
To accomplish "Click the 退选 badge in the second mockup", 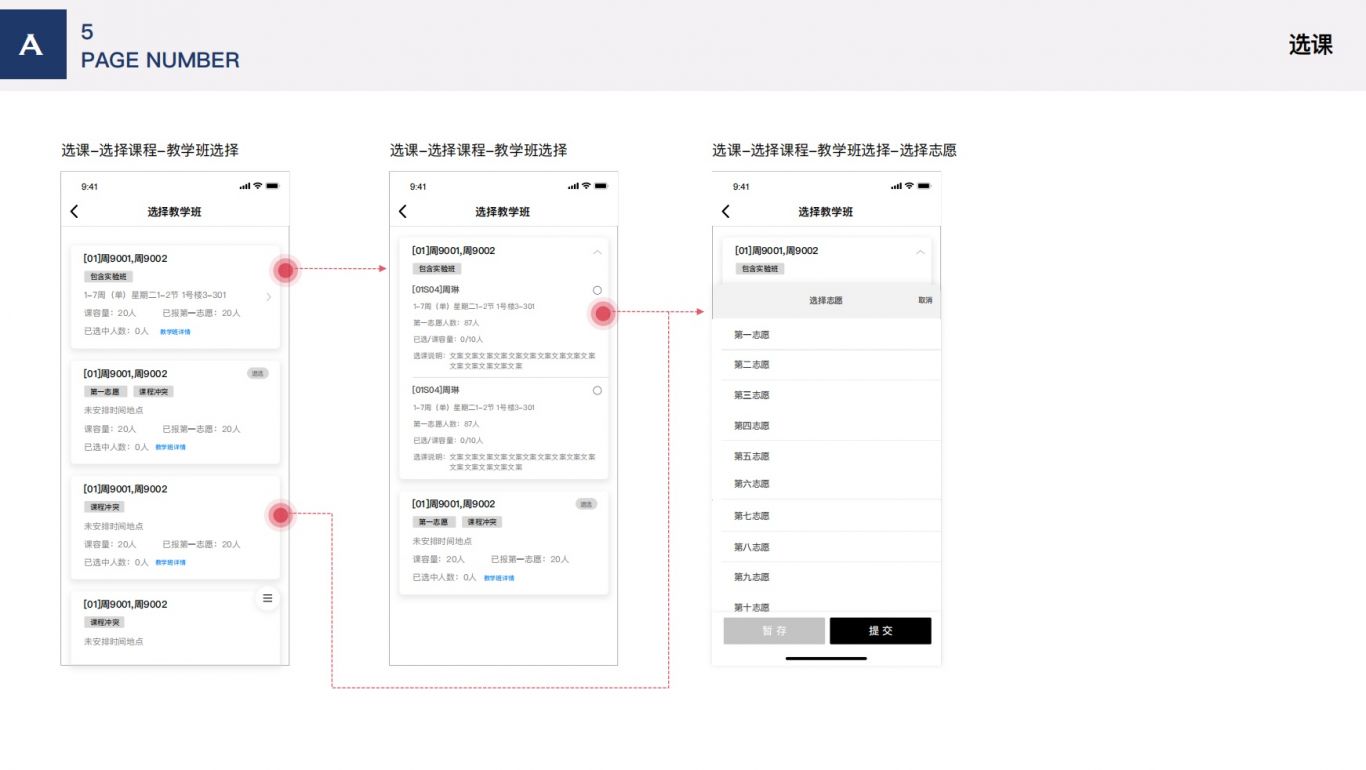I will [x=586, y=504].
